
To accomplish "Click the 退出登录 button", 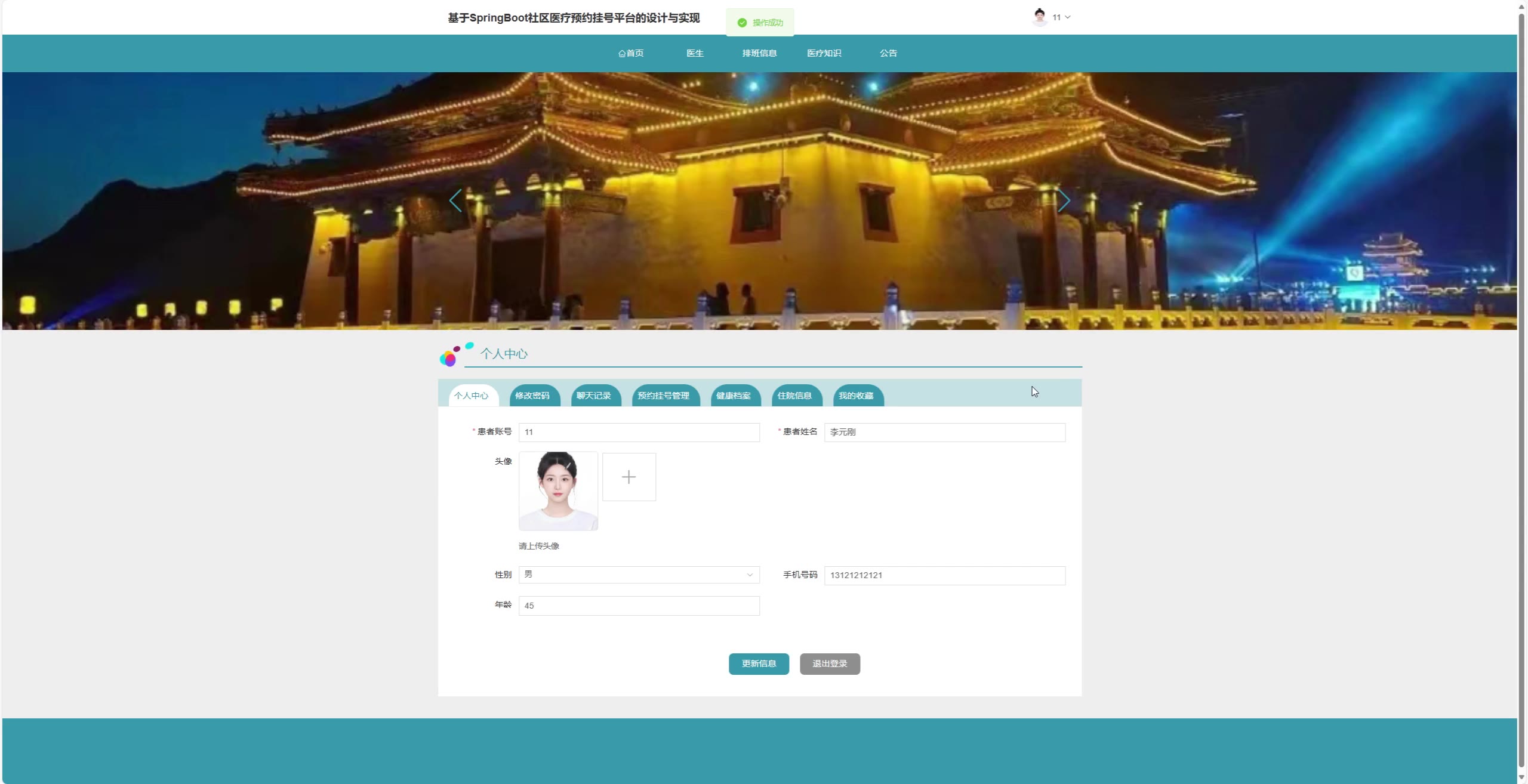I will point(830,663).
